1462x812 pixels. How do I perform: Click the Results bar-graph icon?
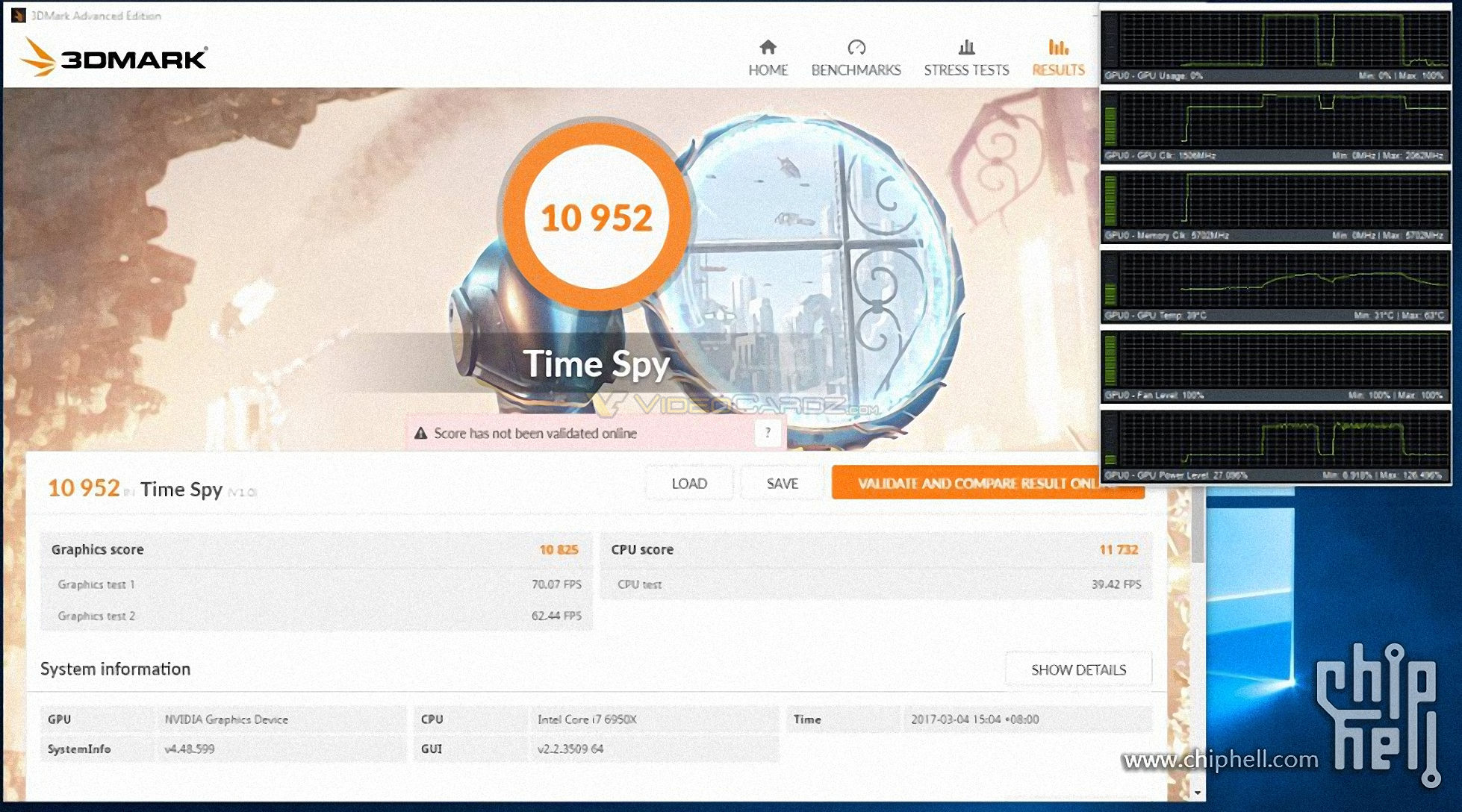coord(1058,48)
